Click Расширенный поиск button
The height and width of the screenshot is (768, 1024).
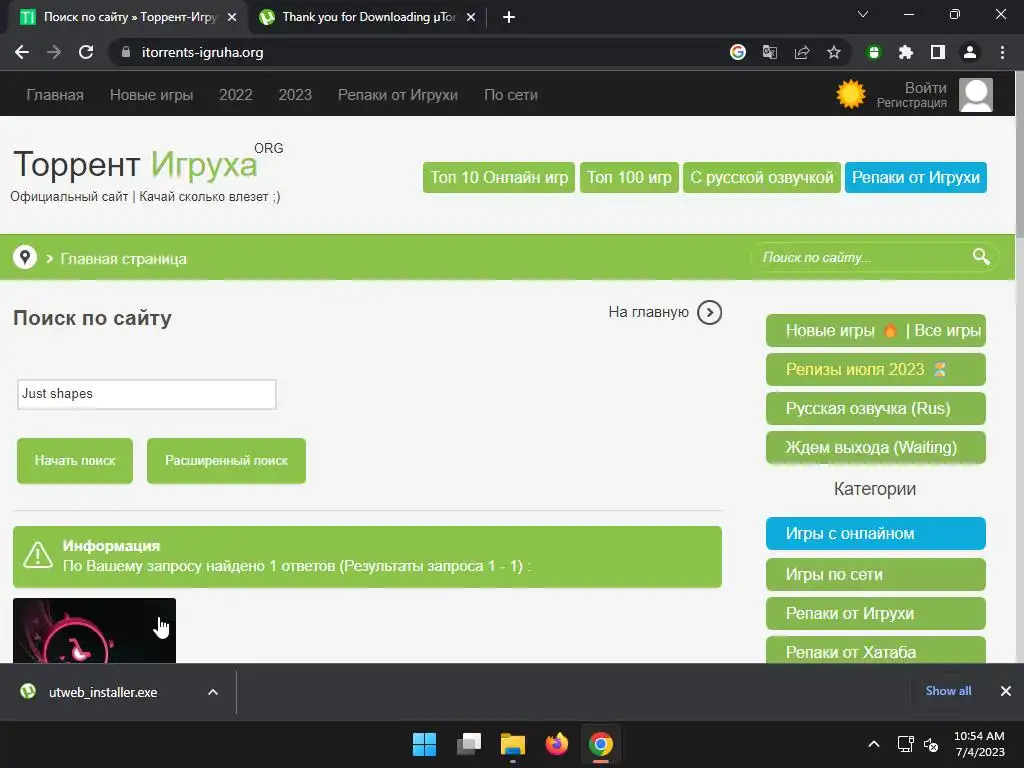[x=226, y=460]
